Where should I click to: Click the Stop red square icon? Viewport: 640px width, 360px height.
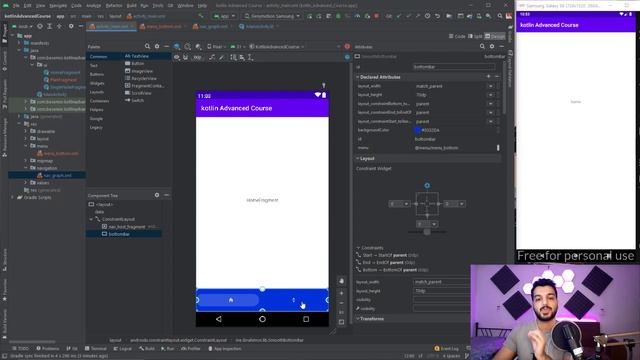coord(376,16)
